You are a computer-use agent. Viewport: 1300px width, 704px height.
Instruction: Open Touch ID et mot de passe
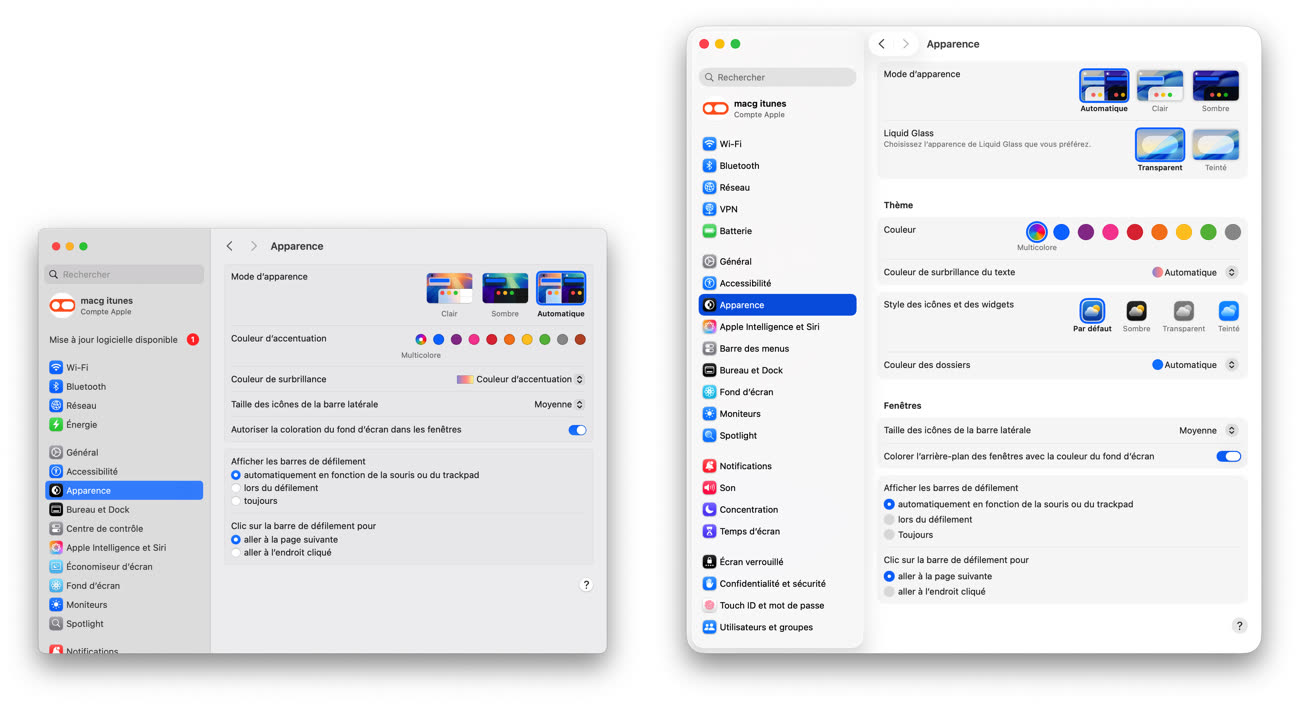pos(771,606)
